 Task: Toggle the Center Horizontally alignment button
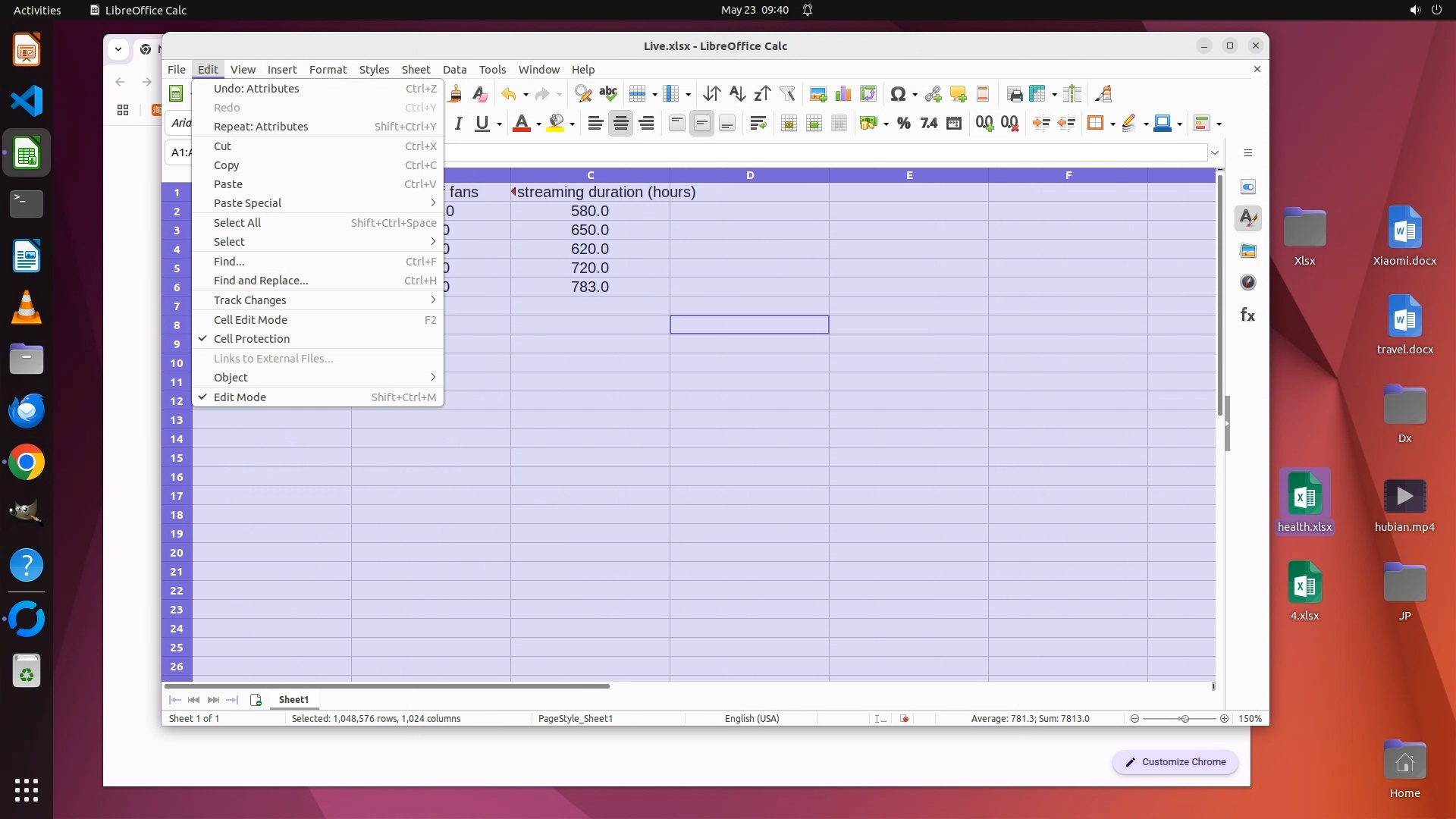coord(620,124)
